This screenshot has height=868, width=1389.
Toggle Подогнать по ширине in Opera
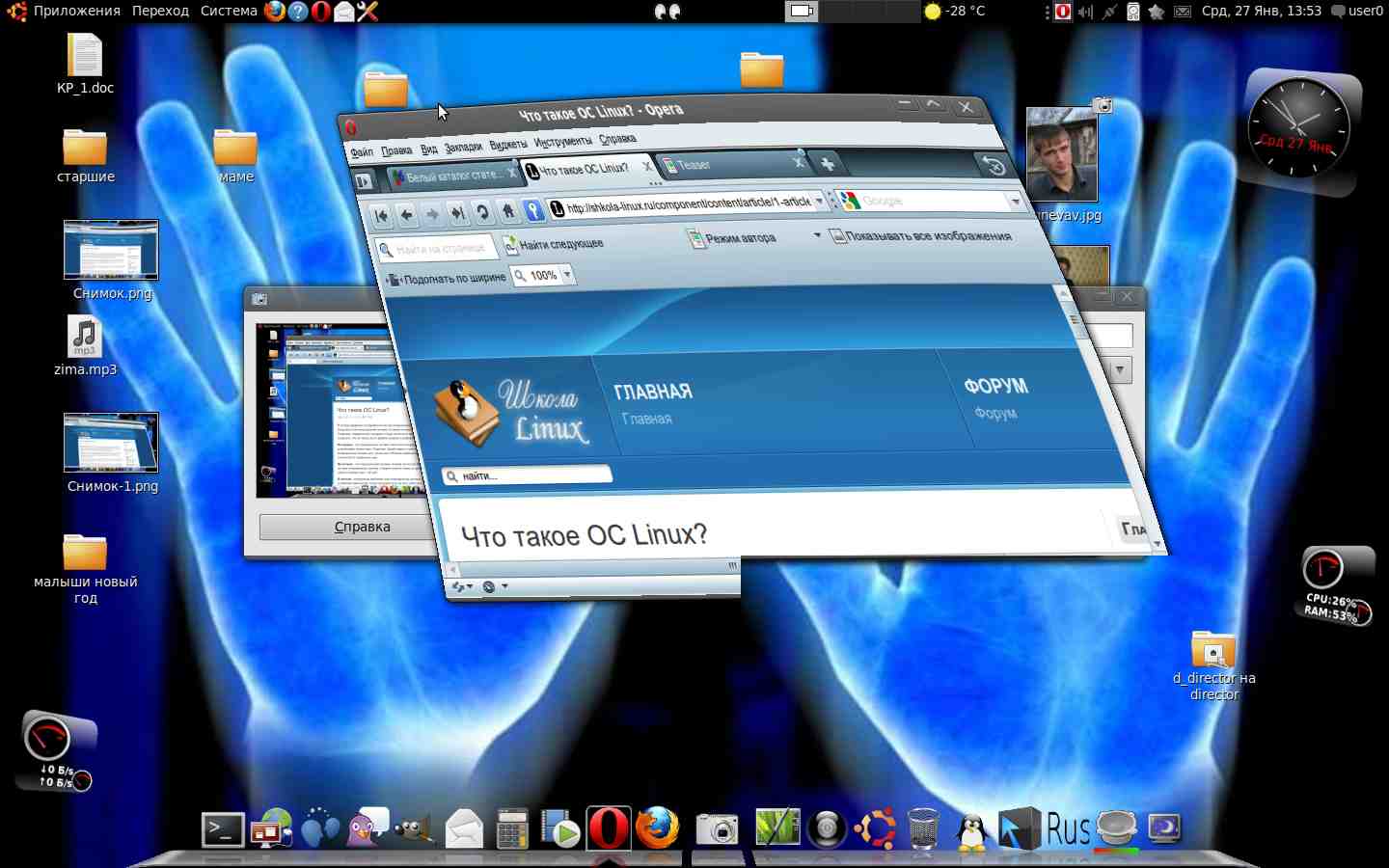click(x=446, y=279)
